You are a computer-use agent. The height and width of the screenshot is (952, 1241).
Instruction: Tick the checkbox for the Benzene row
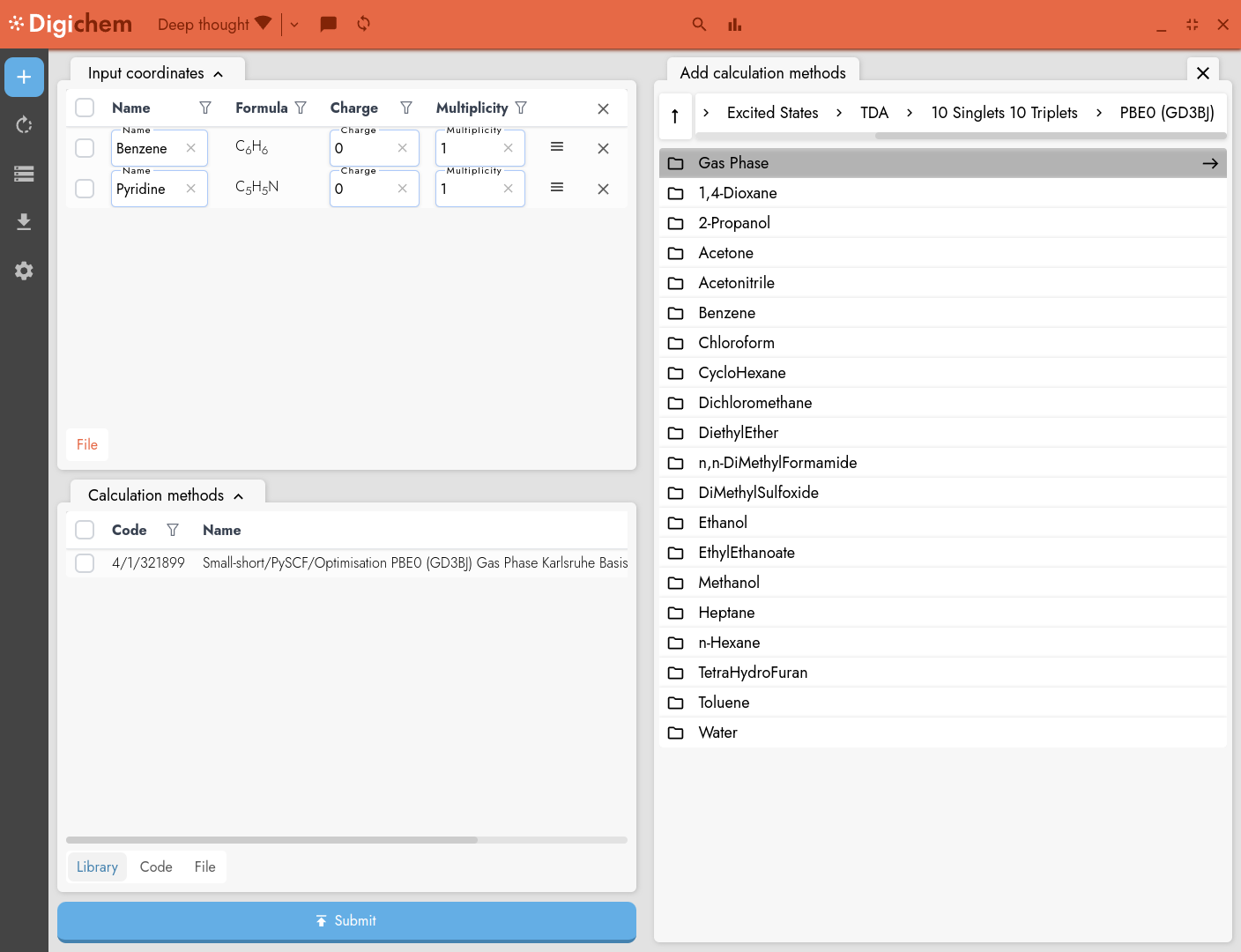point(85,148)
